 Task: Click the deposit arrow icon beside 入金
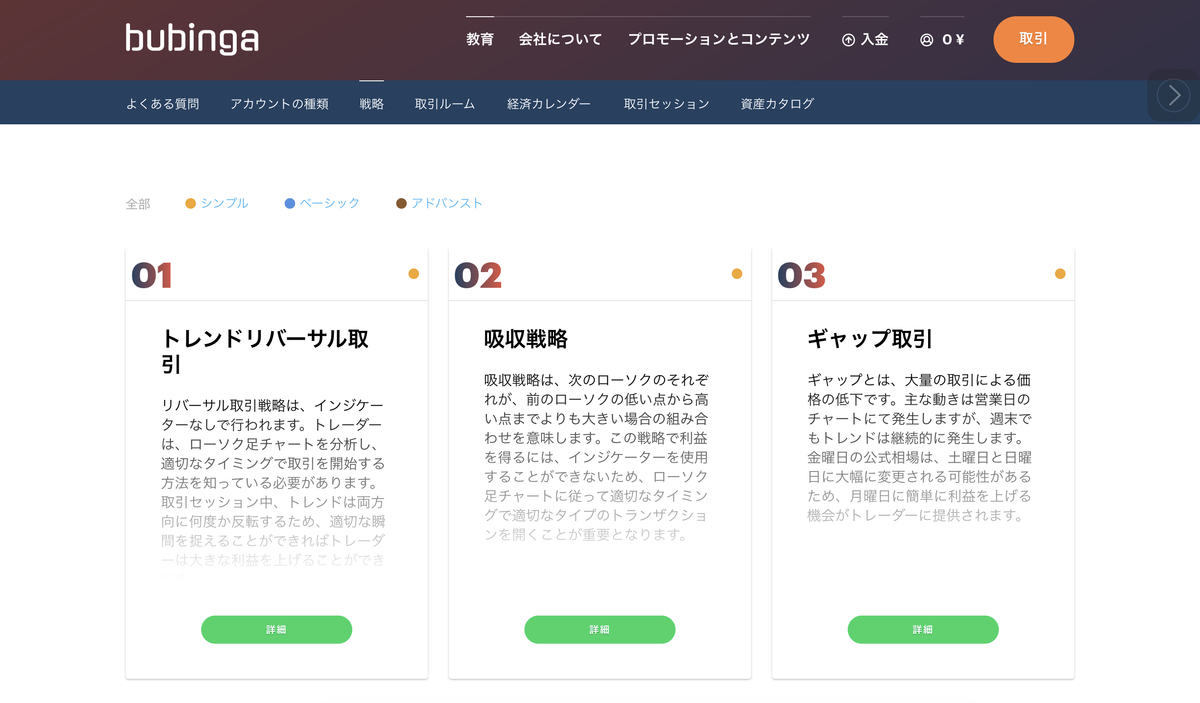849,40
